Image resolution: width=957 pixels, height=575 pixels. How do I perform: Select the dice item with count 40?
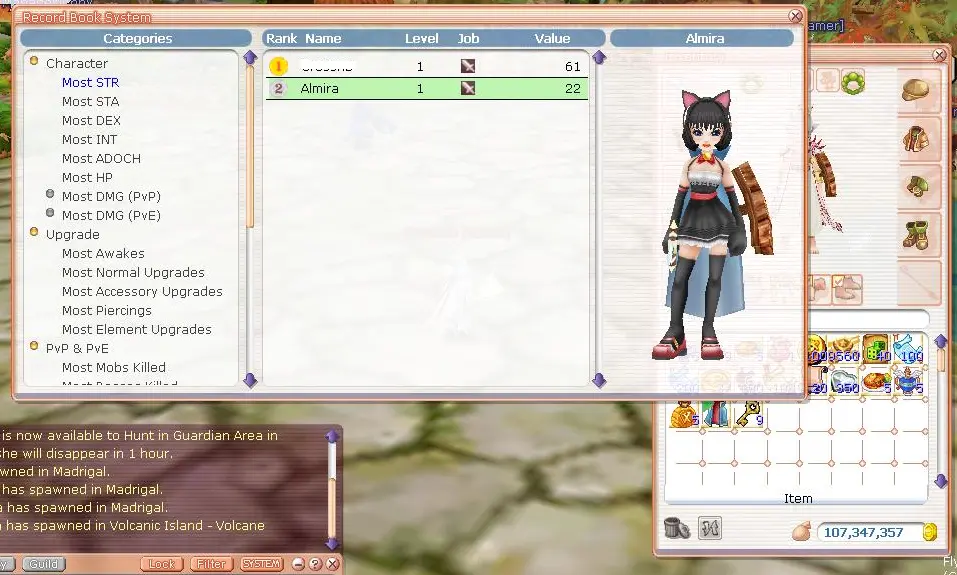(876, 349)
